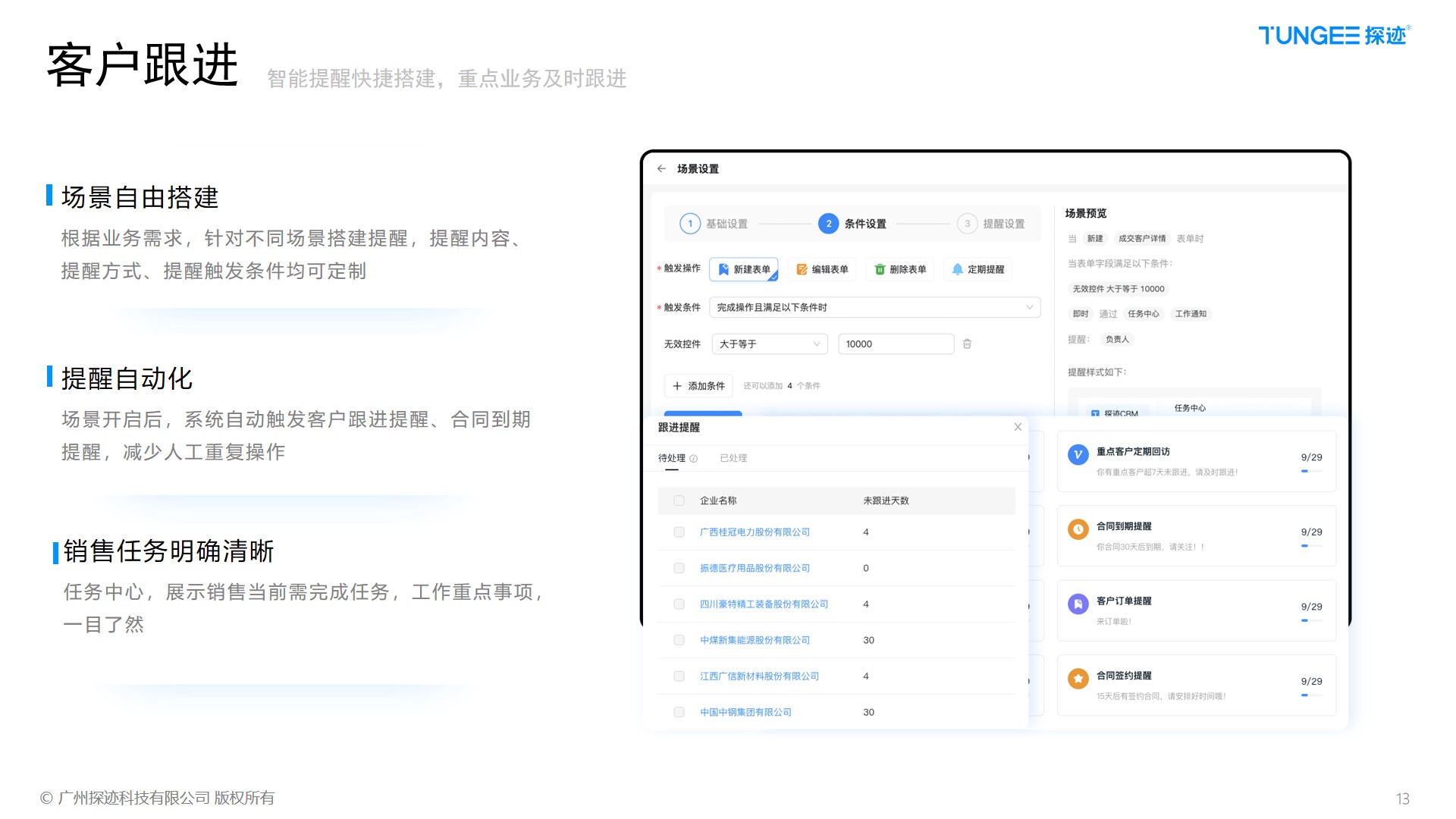1456x819 pixels.
Task: Open the 大于等于 operator dropdown
Action: [x=769, y=344]
